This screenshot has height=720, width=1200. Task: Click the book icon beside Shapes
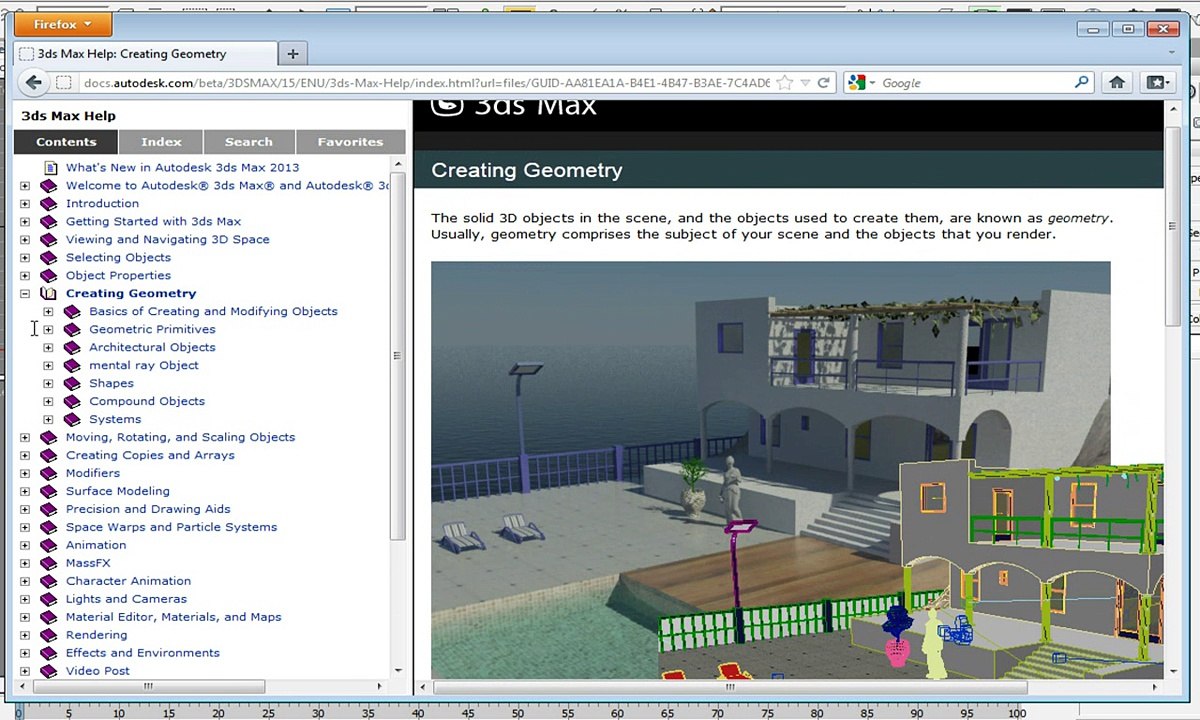[x=72, y=383]
